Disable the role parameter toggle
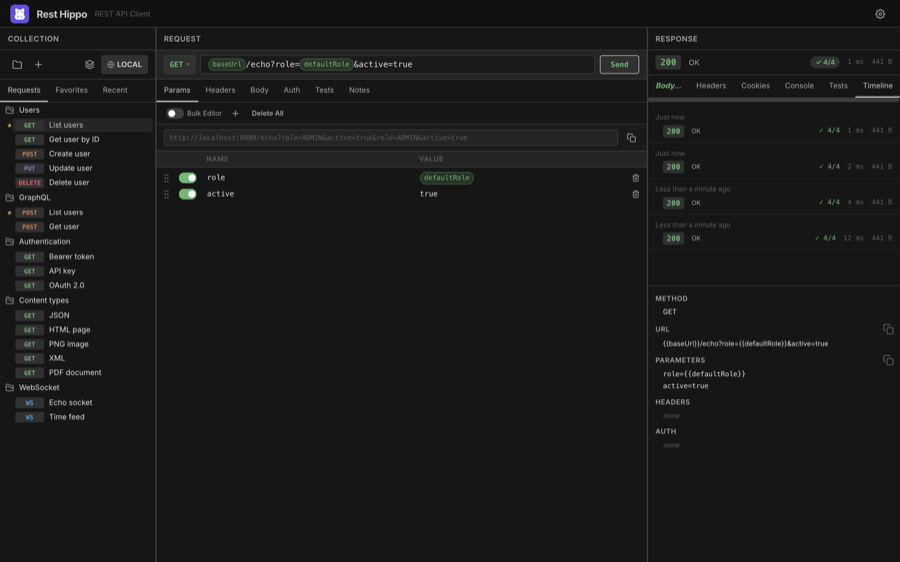This screenshot has width=900, height=562. [188, 178]
